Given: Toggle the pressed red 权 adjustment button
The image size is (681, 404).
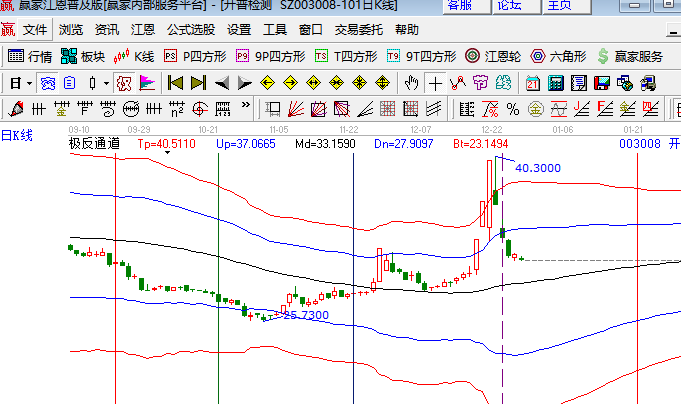Looking at the screenshot, I should [x=124, y=83].
